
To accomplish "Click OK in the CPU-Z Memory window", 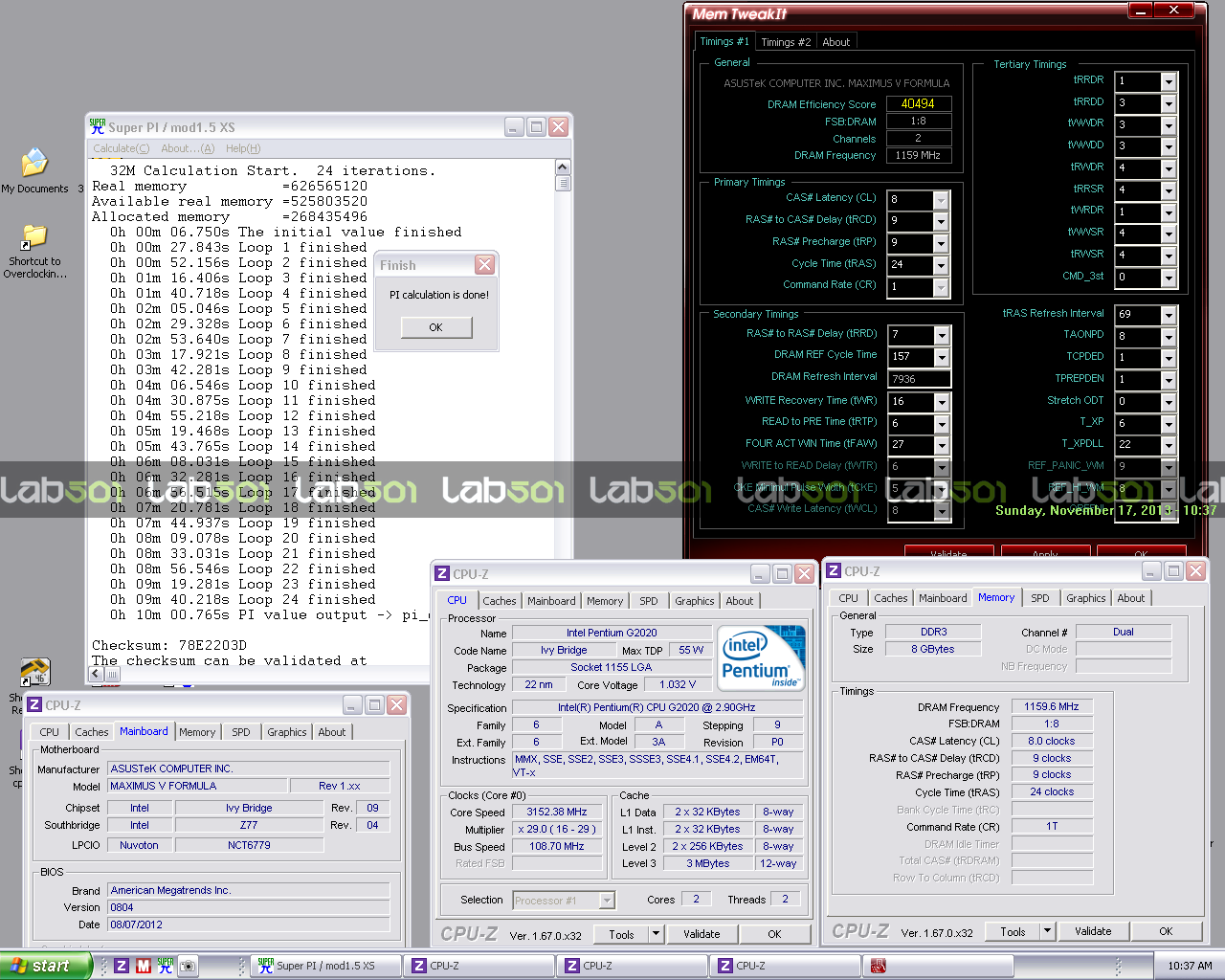I will [1166, 931].
